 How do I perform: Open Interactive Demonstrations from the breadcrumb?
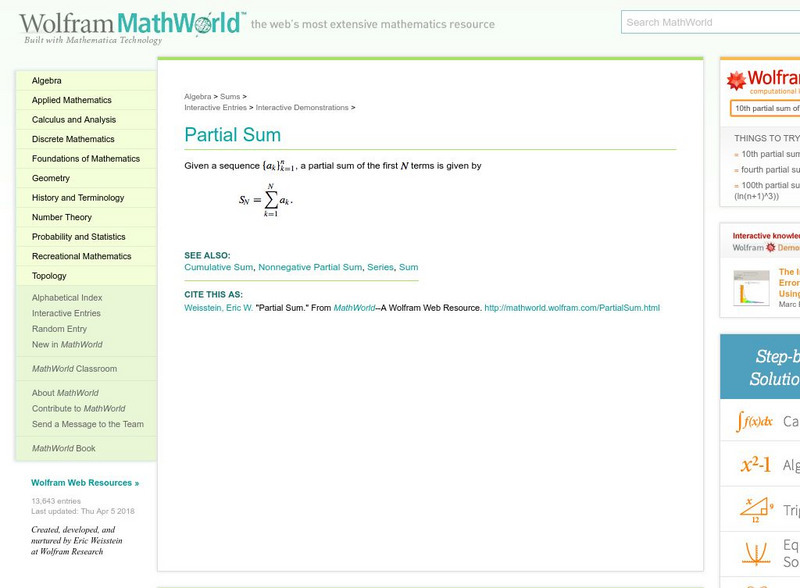pos(305,107)
